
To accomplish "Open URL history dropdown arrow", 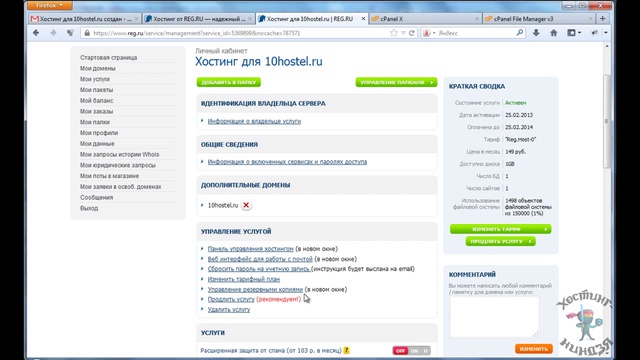I will click(x=403, y=33).
